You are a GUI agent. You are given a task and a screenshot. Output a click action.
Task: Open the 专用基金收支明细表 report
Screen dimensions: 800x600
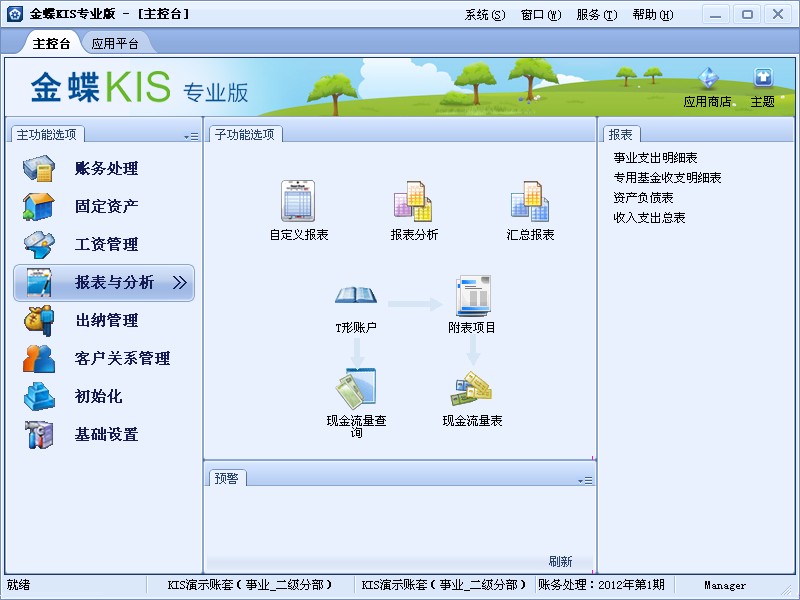pos(667,178)
